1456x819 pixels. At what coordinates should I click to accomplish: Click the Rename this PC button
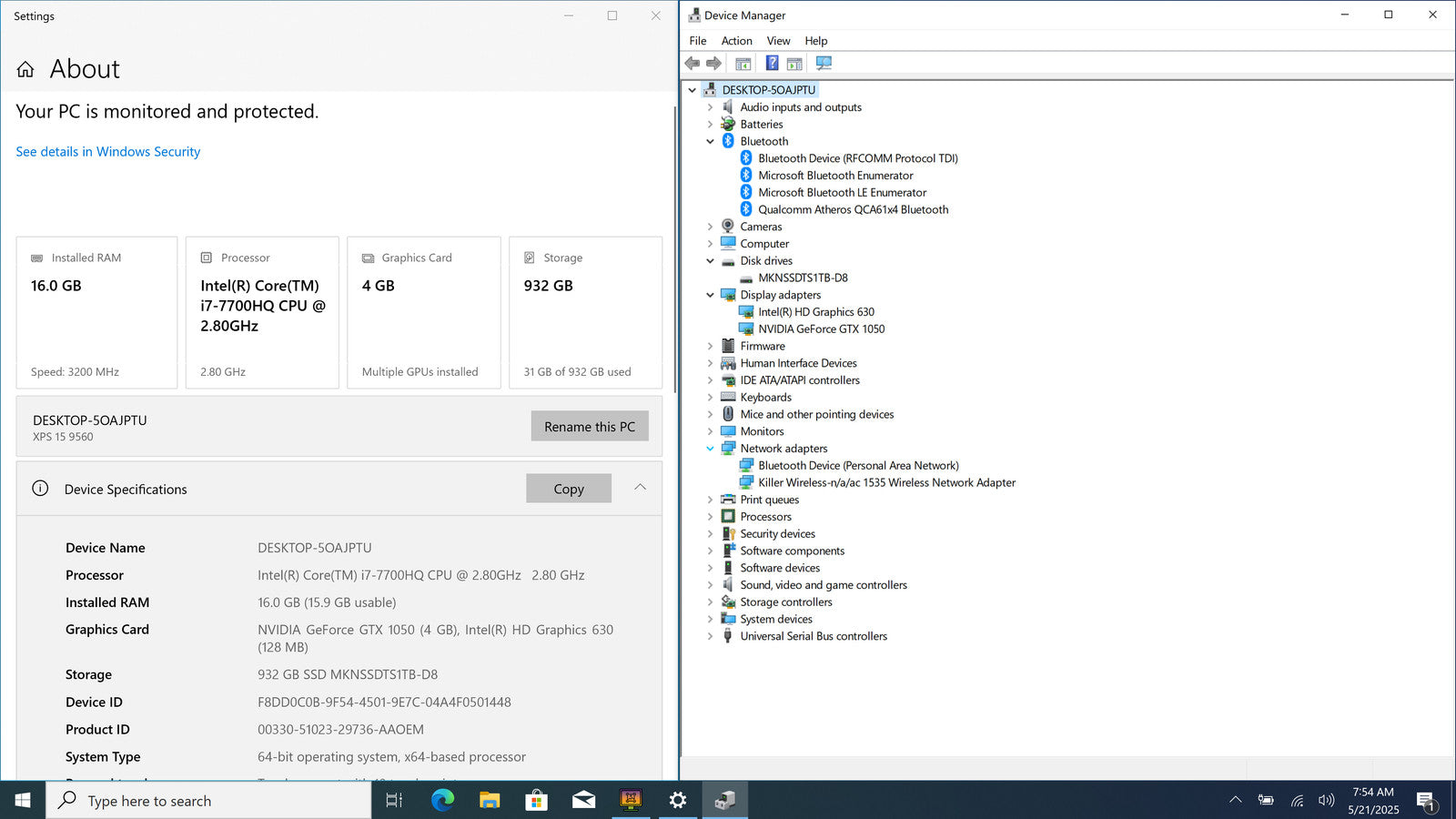pos(590,427)
